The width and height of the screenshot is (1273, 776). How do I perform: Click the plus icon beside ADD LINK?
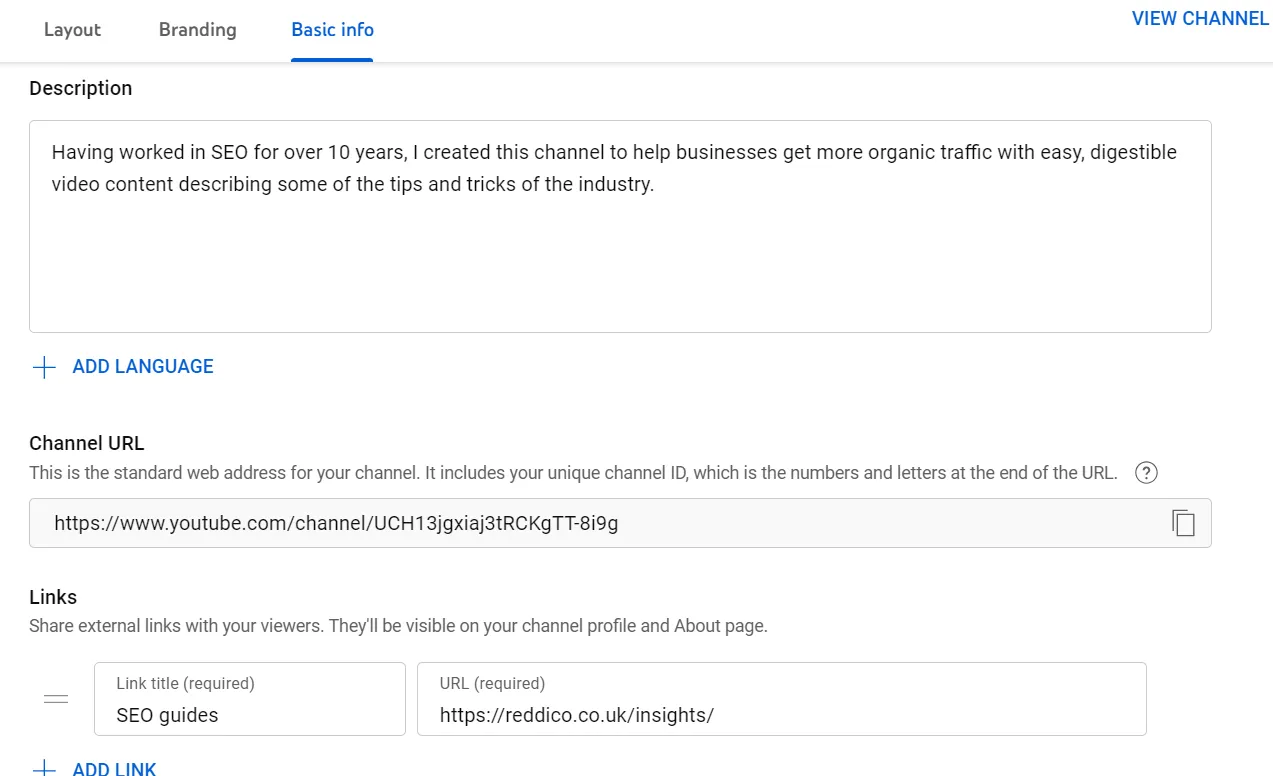[x=44, y=769]
